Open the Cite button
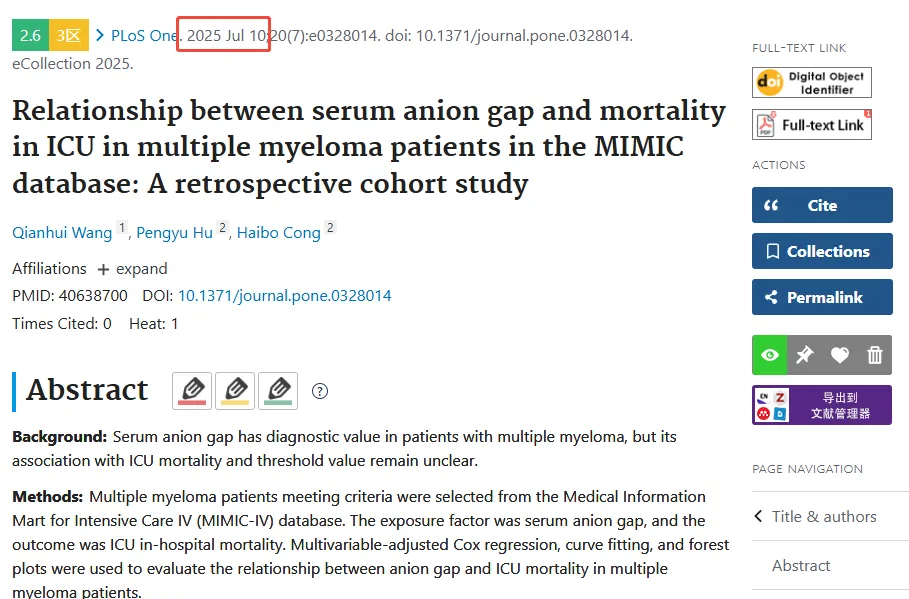The width and height of the screenshot is (909, 599). coord(822,205)
